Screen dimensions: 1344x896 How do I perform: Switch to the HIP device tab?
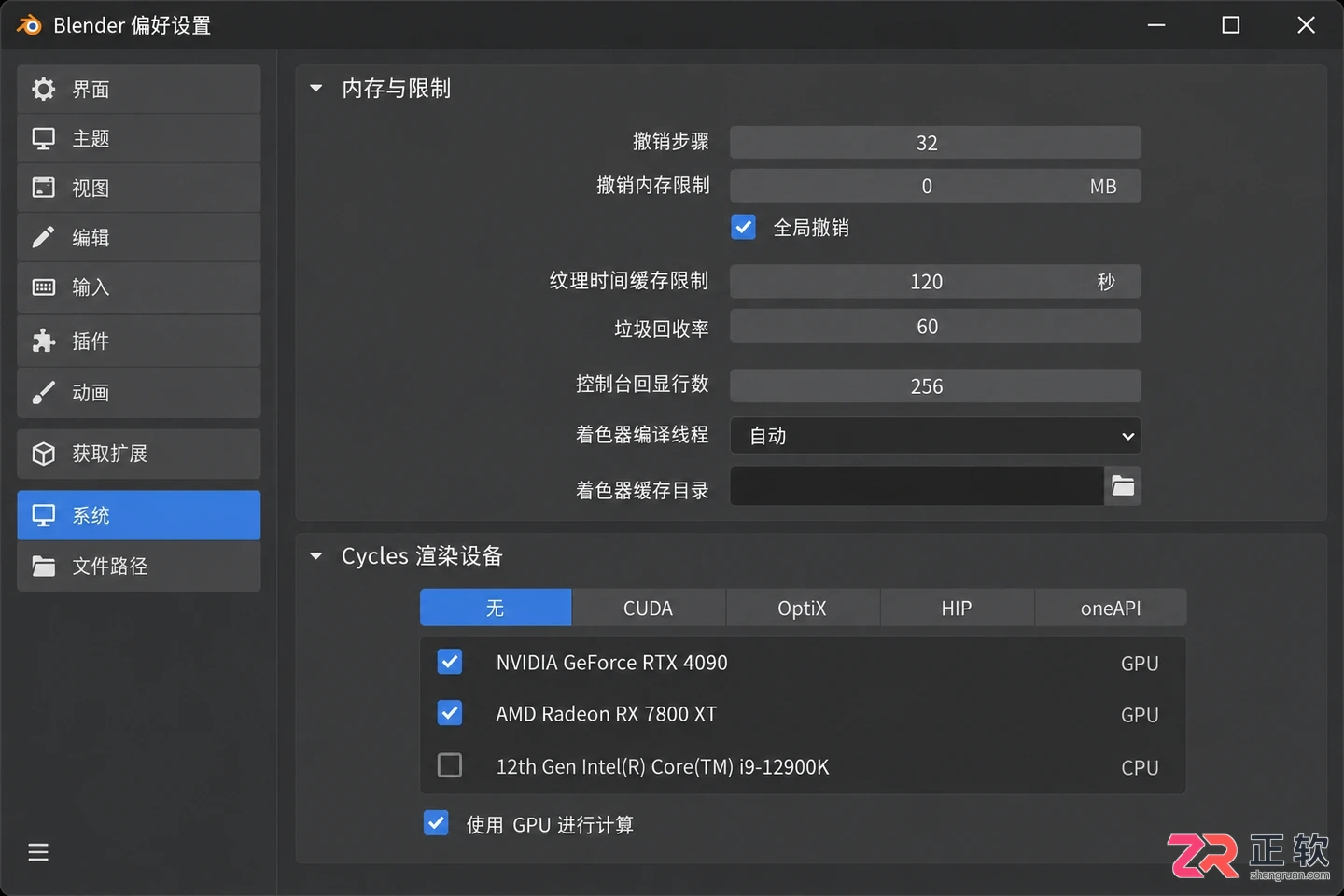tap(957, 608)
